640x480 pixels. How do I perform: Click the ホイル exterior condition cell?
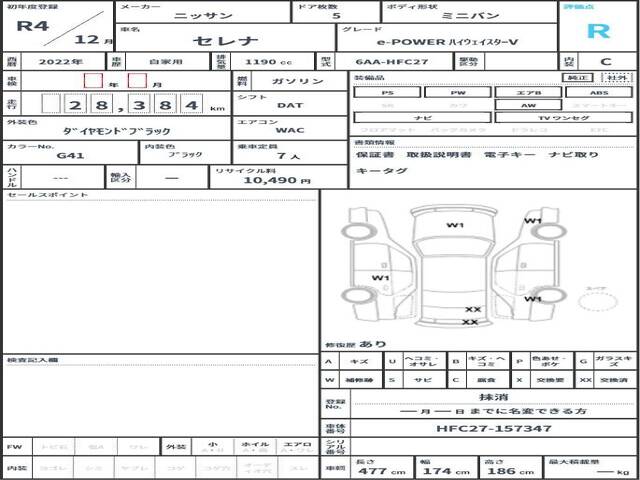pos(255,447)
